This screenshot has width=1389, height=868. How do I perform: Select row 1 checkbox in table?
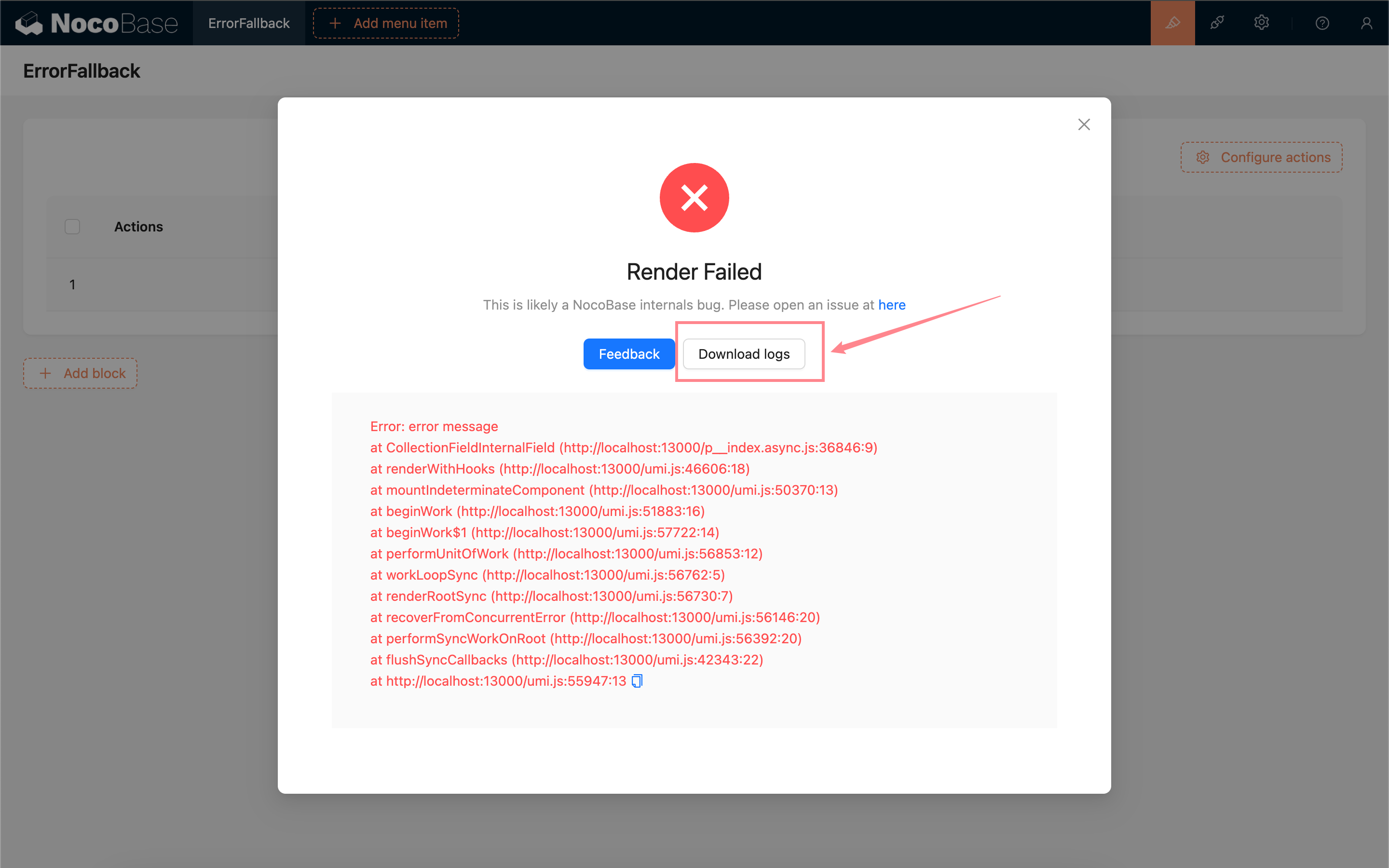pyautogui.click(x=73, y=284)
